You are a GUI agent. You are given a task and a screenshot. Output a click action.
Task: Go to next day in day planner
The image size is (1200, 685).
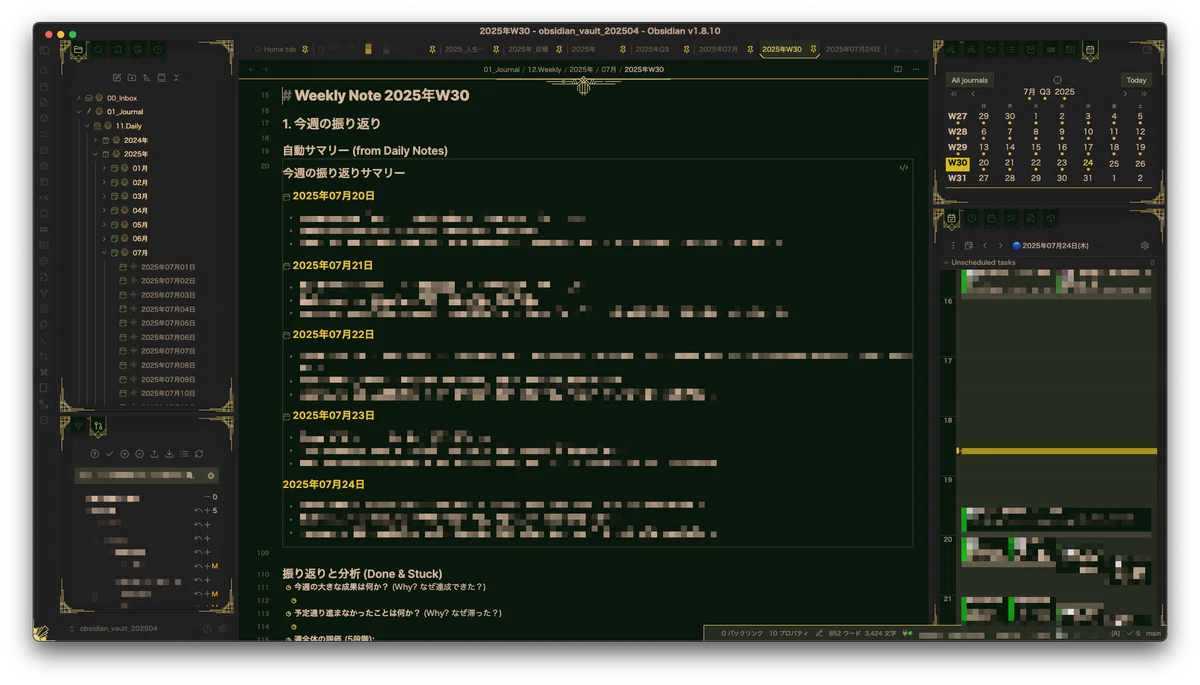1000,245
